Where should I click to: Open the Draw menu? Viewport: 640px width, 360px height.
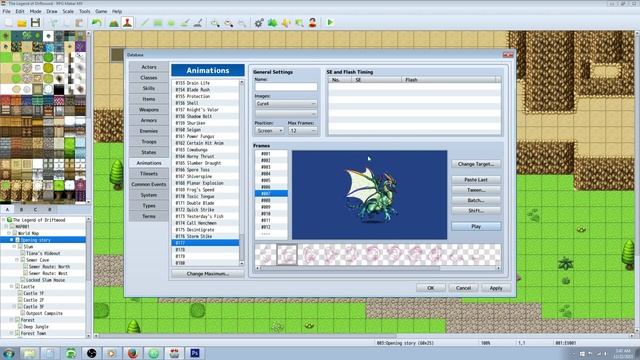52,11
